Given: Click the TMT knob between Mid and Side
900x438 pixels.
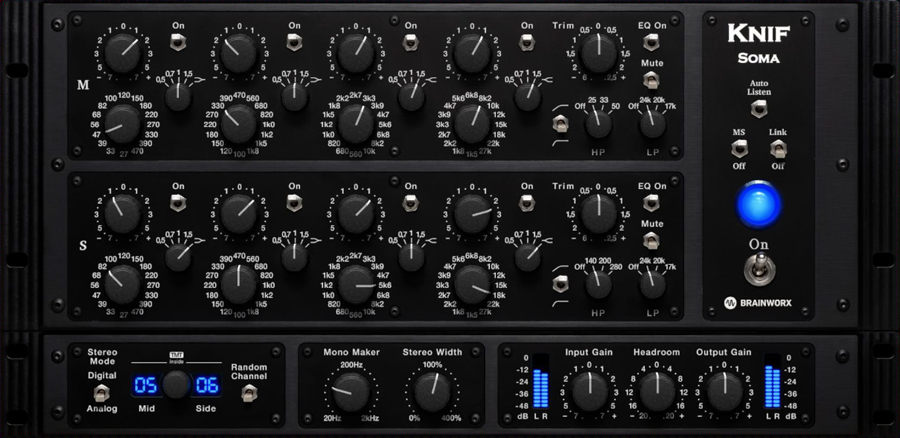Looking at the screenshot, I should pos(176,384).
